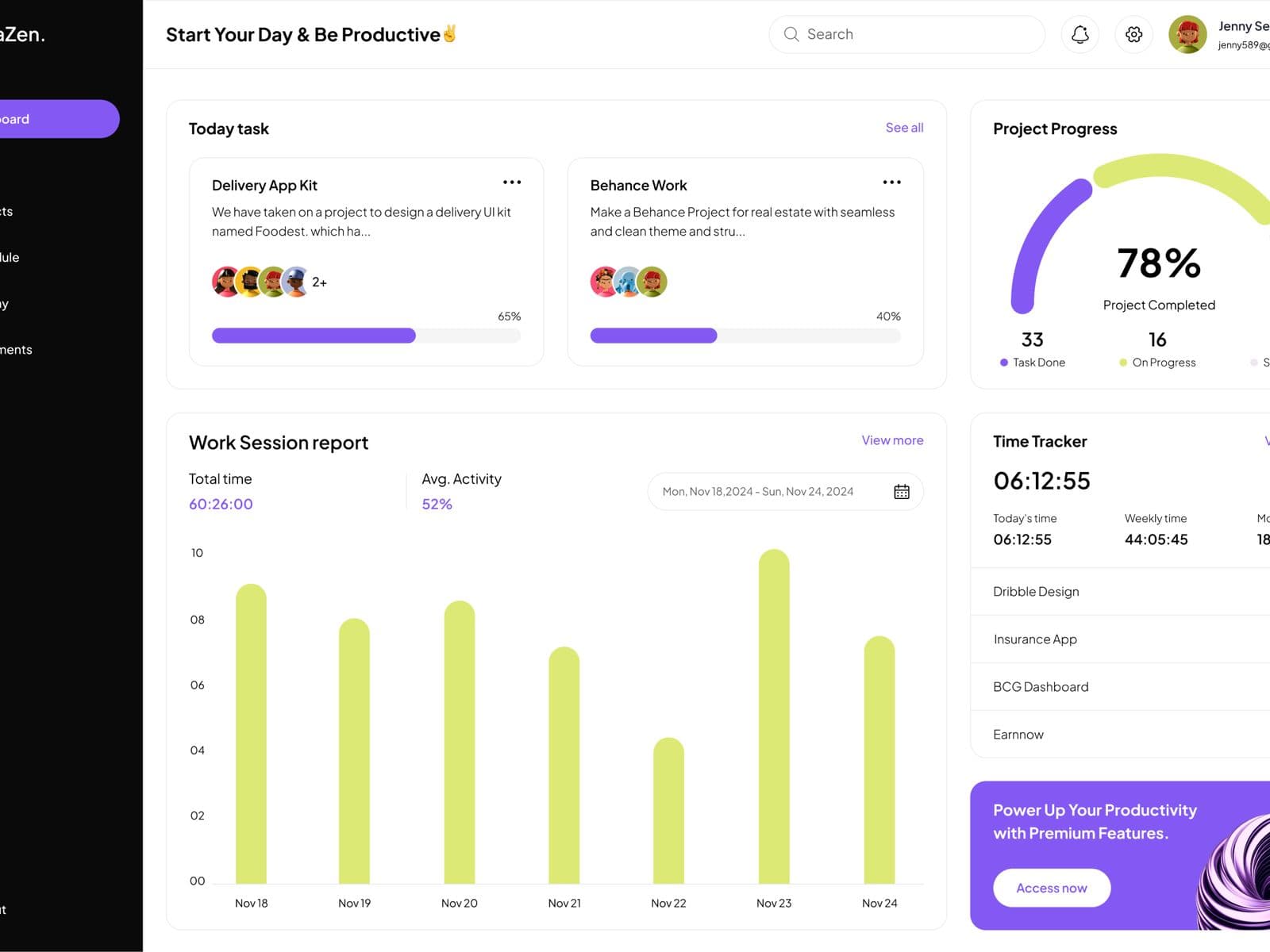Click the Search input field

[906, 34]
